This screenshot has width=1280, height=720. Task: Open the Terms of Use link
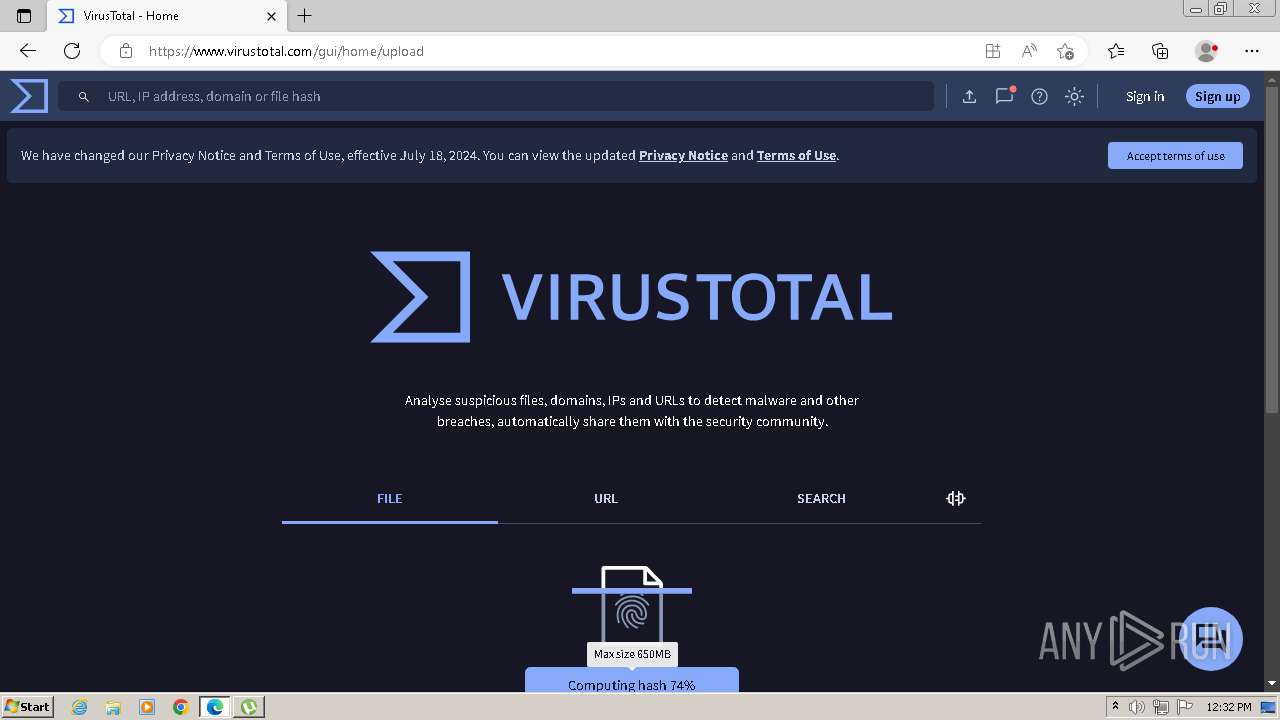coord(796,155)
